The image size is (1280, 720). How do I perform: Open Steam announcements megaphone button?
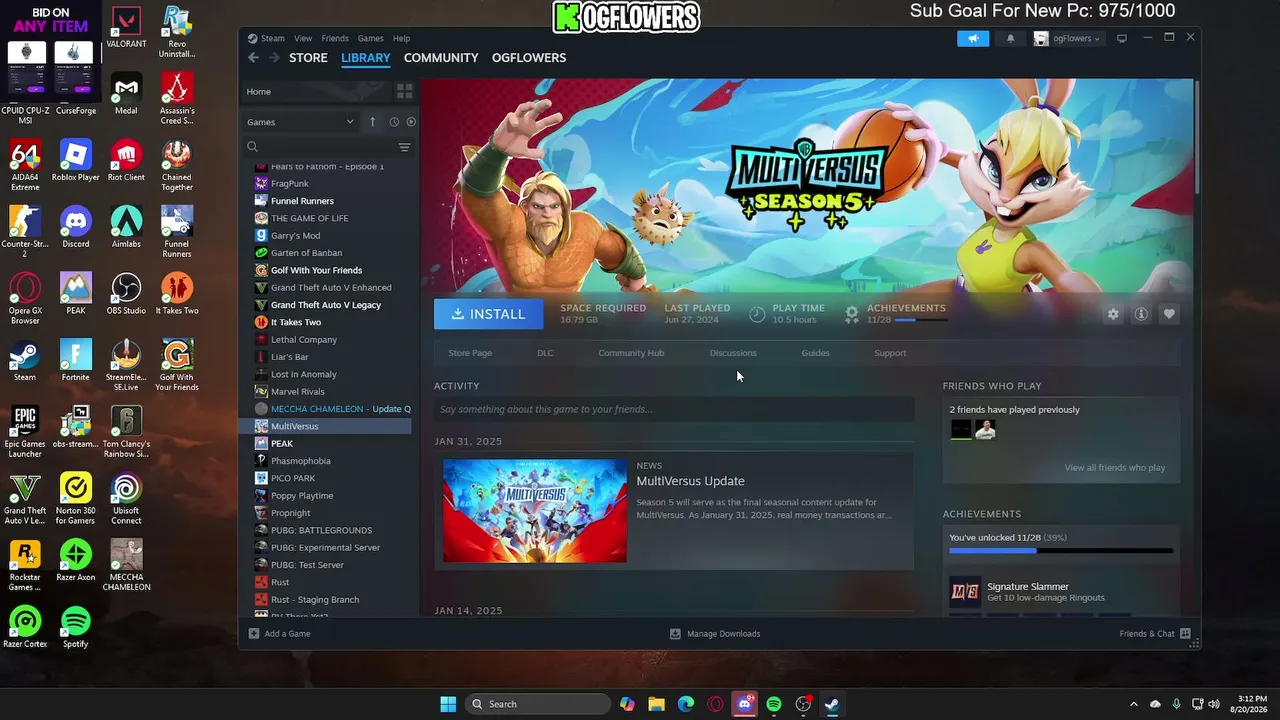point(973,38)
